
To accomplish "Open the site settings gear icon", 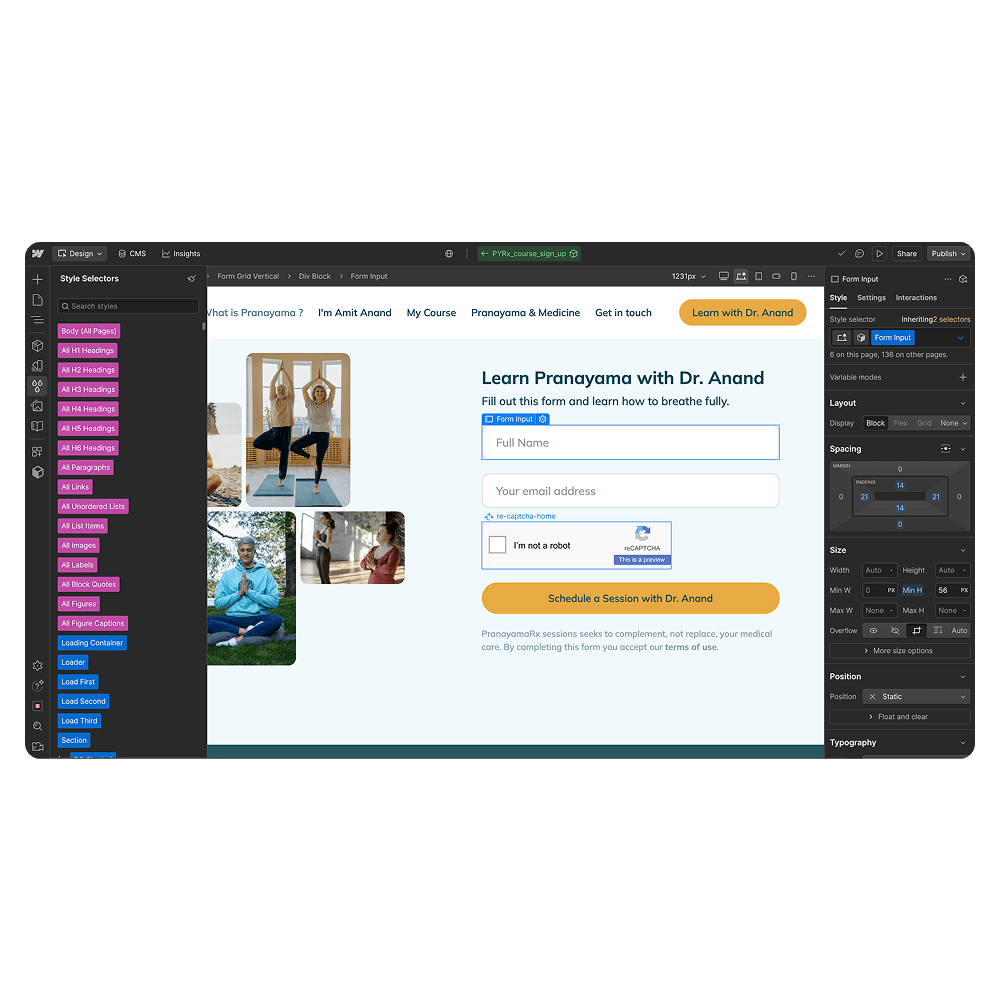I will coord(37,665).
